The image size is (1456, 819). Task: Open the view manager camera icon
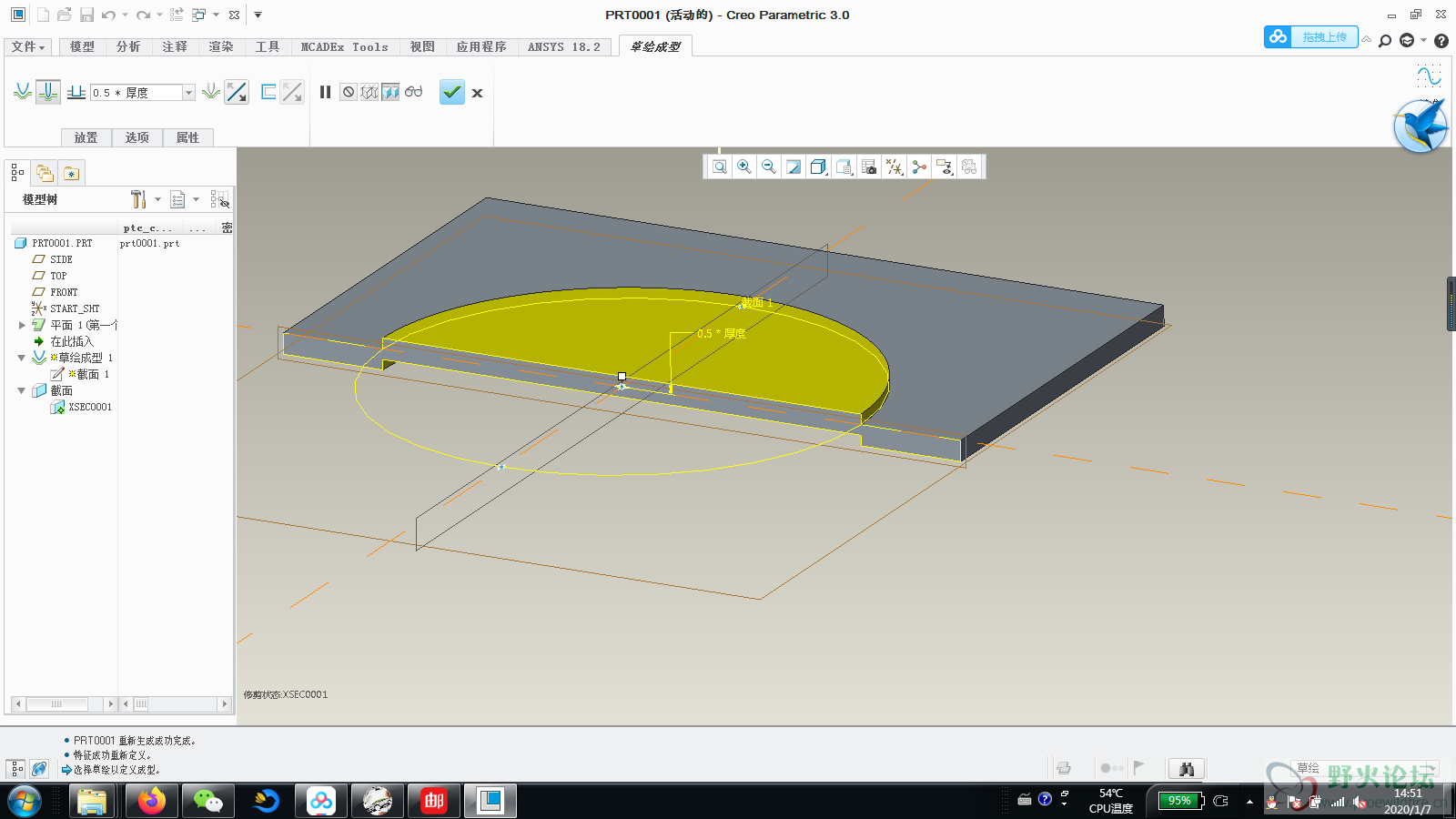[869, 167]
